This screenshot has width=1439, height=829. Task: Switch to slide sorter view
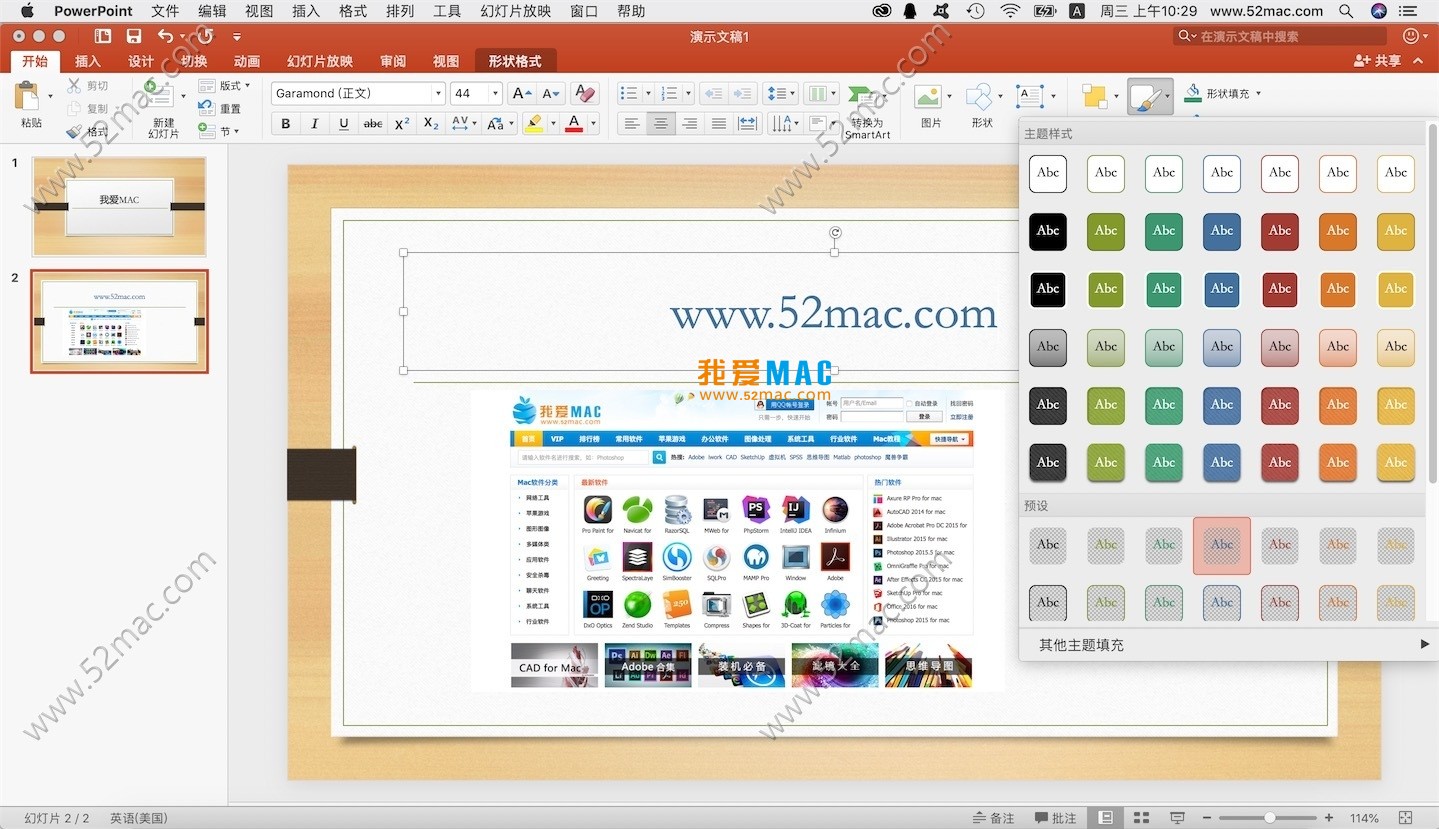tap(1140, 818)
